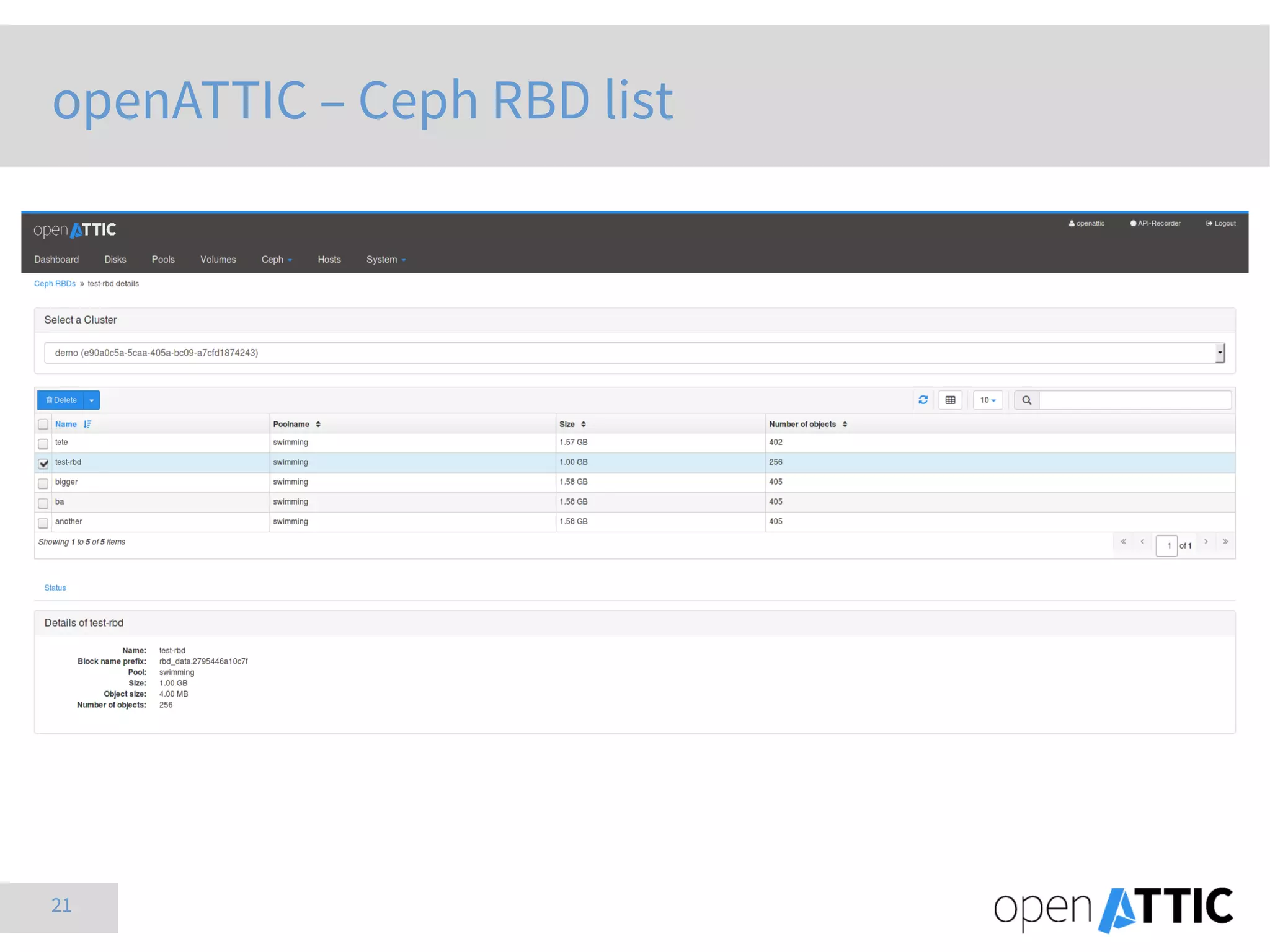Open the Pools menu item

coord(163,260)
